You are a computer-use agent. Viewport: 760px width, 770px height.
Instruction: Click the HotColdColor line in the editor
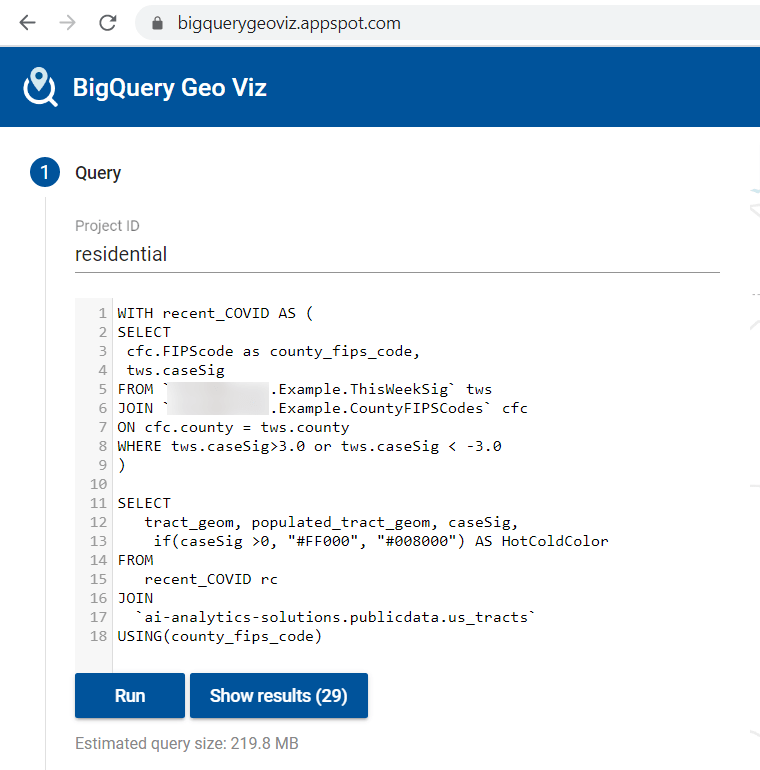[380, 541]
